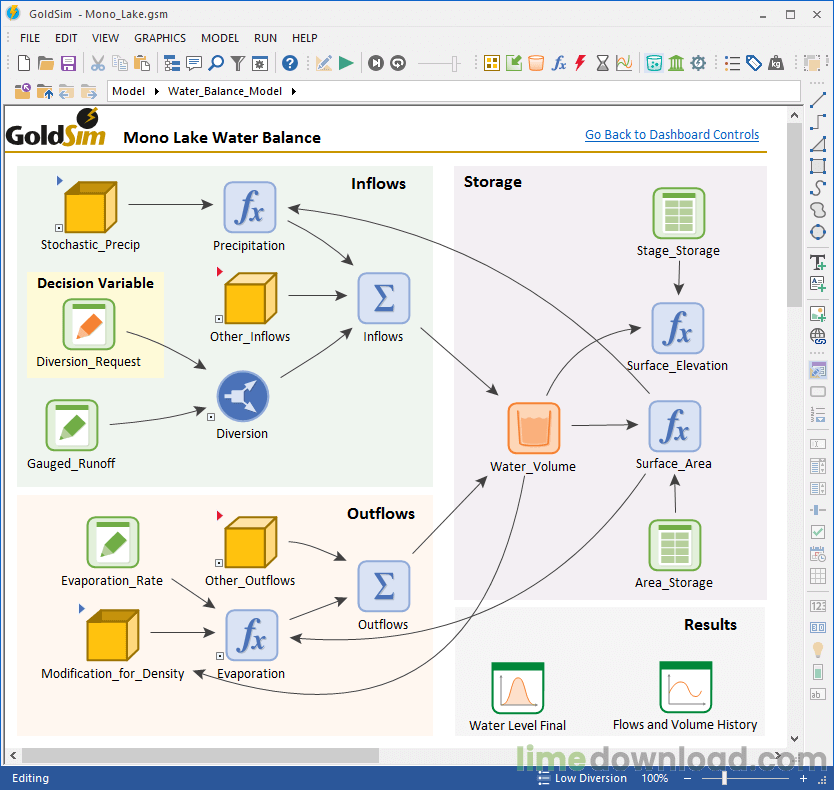This screenshot has height=790, width=834.
Task: Open path dropdown arrow after Water_Balance_Model
Action: [x=293, y=91]
